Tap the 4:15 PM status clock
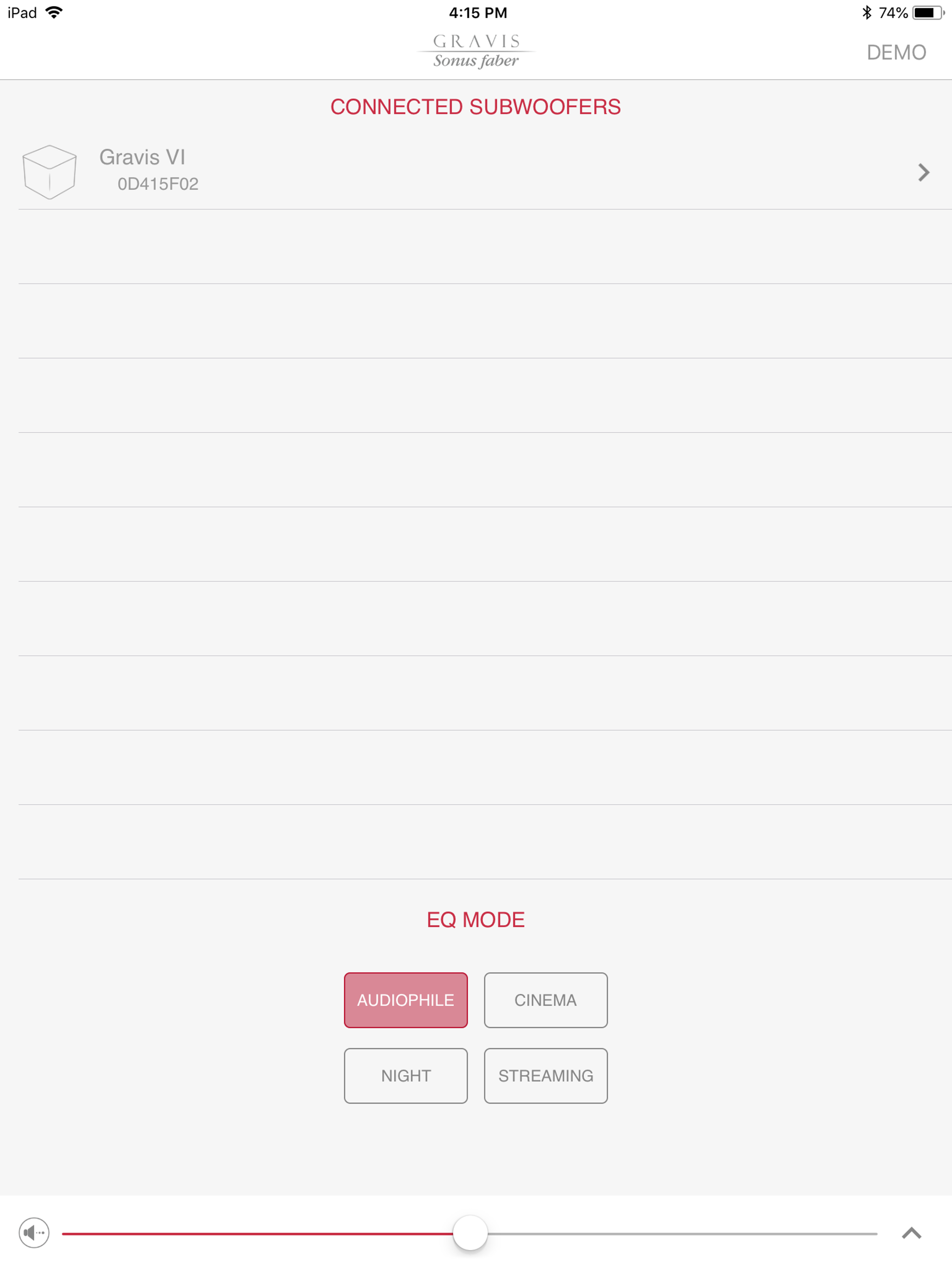 pos(478,13)
